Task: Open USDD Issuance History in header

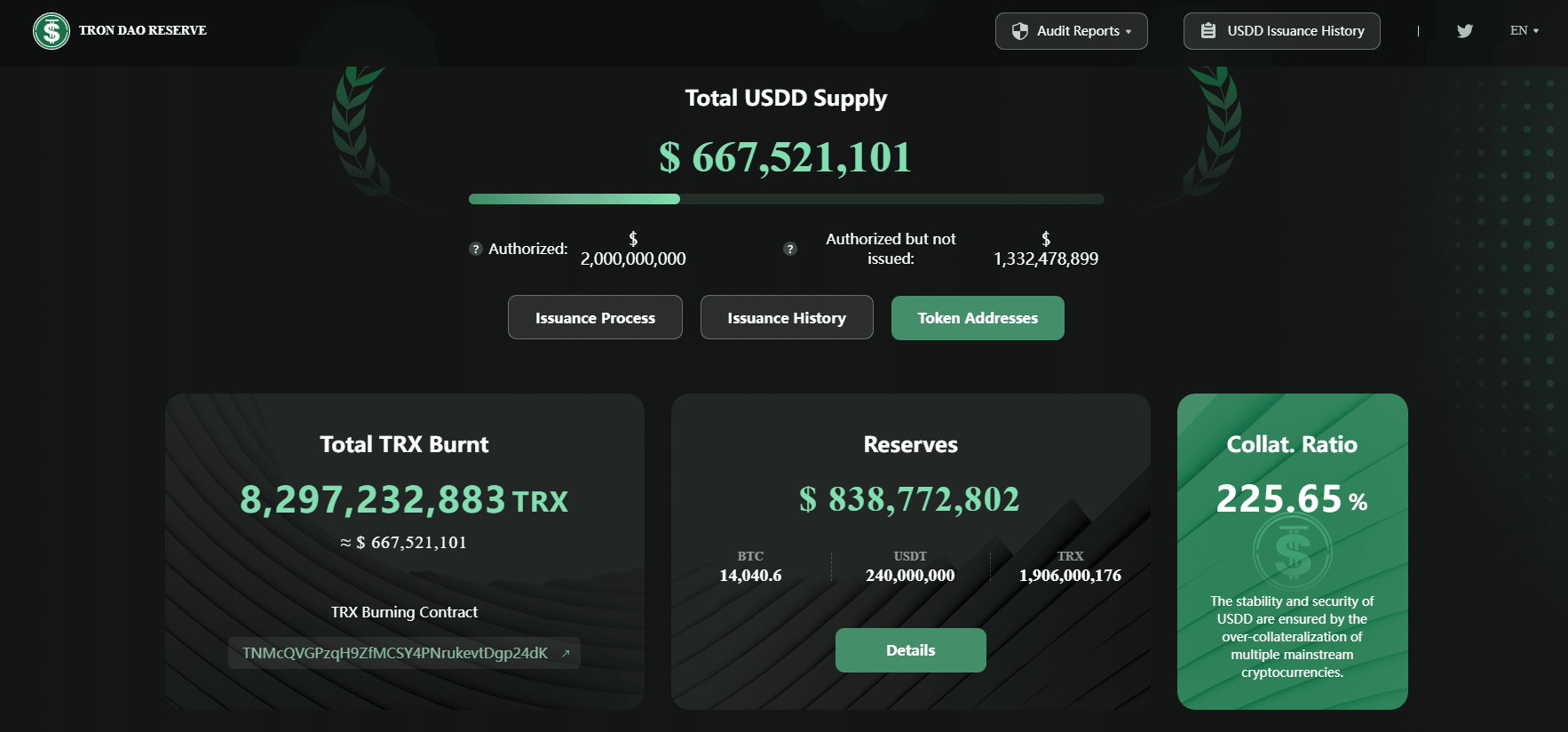Action: tap(1282, 31)
